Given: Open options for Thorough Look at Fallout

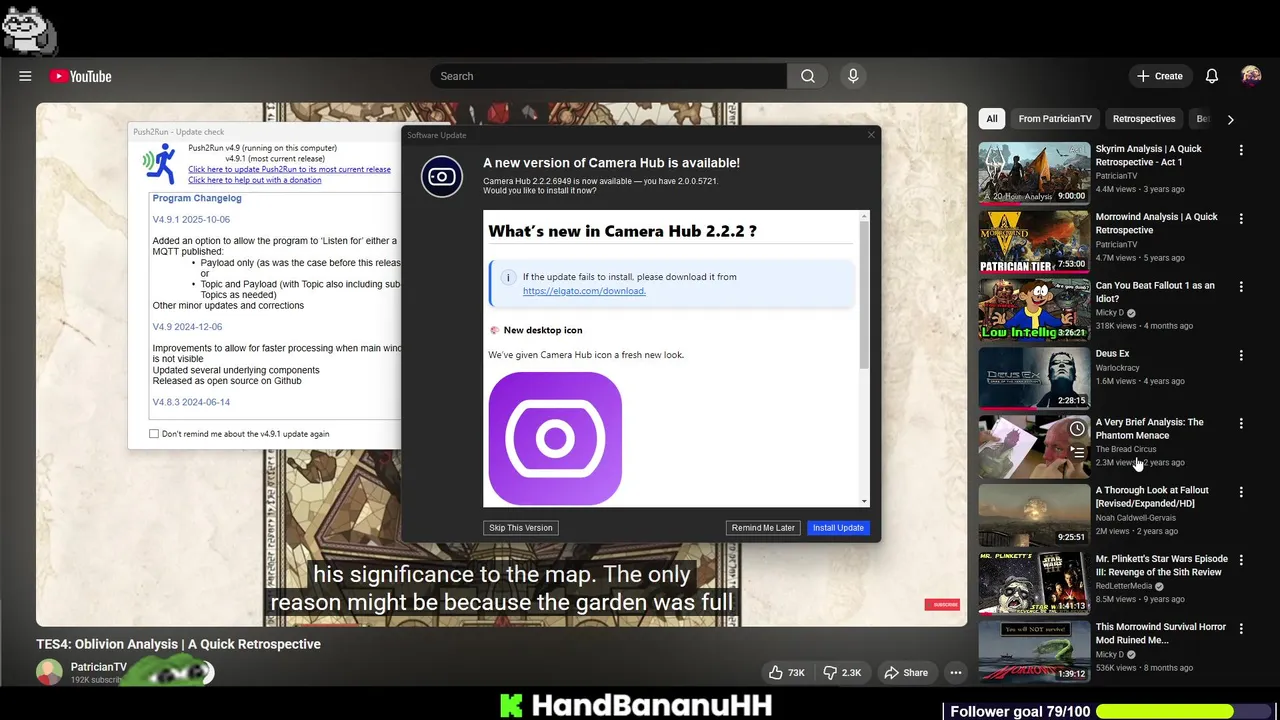Looking at the screenshot, I should 1241,492.
